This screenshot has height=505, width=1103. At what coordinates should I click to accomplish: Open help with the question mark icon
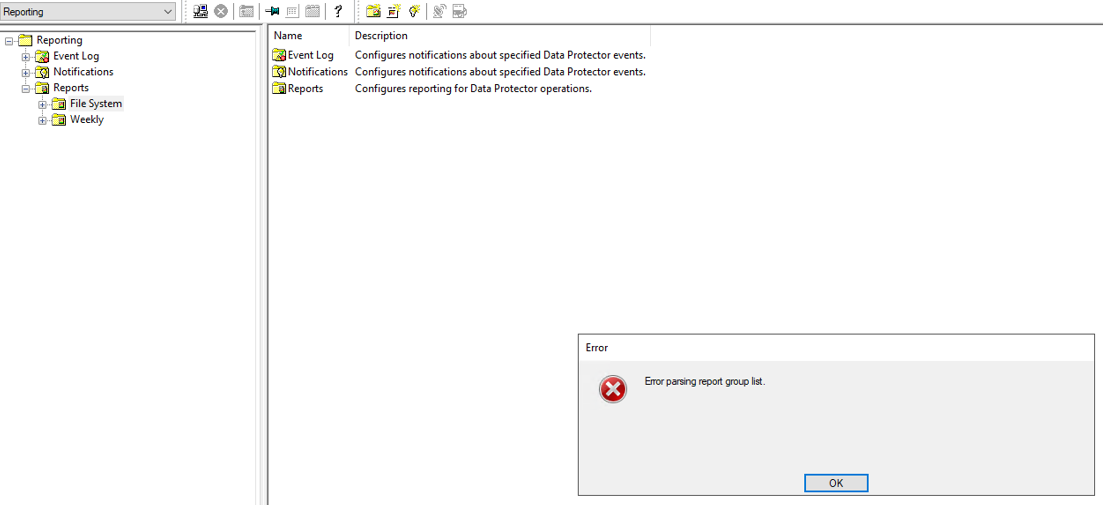[338, 11]
